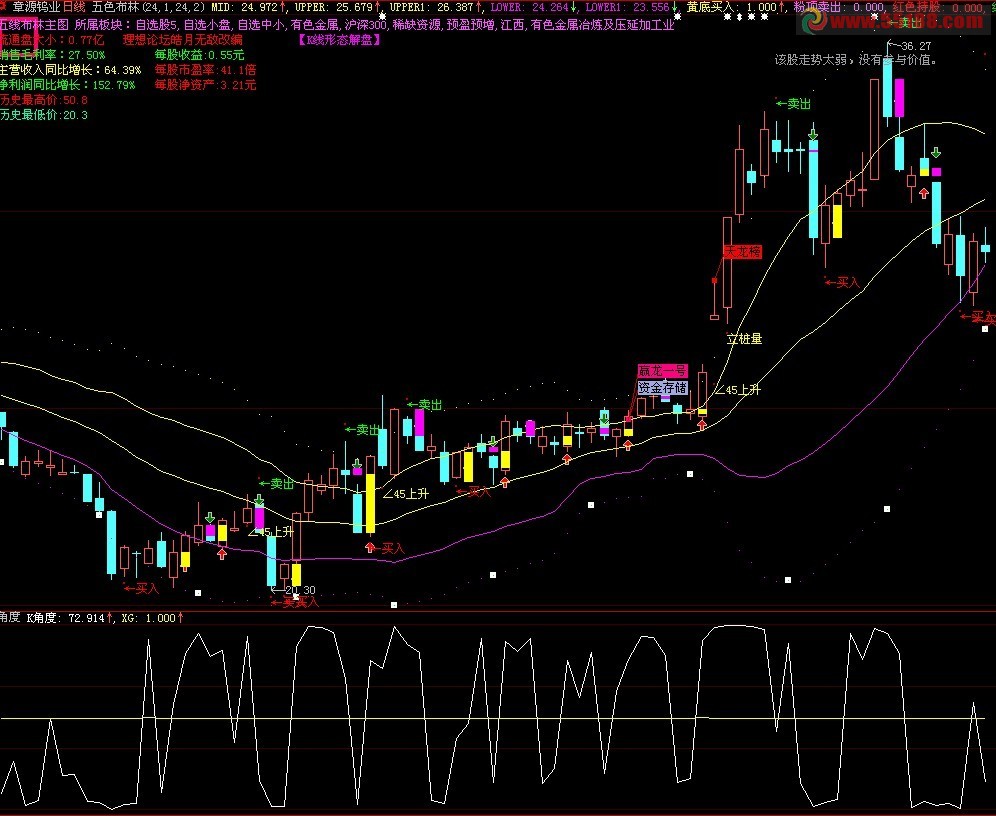Click the 36.27 high price marker
996x816 pixels.
point(915,46)
